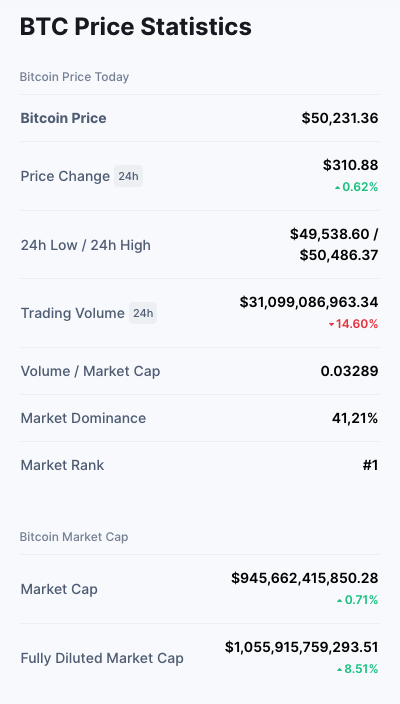Click the 24h badge beside Trading Volume
This screenshot has height=704, width=400.
(143, 313)
